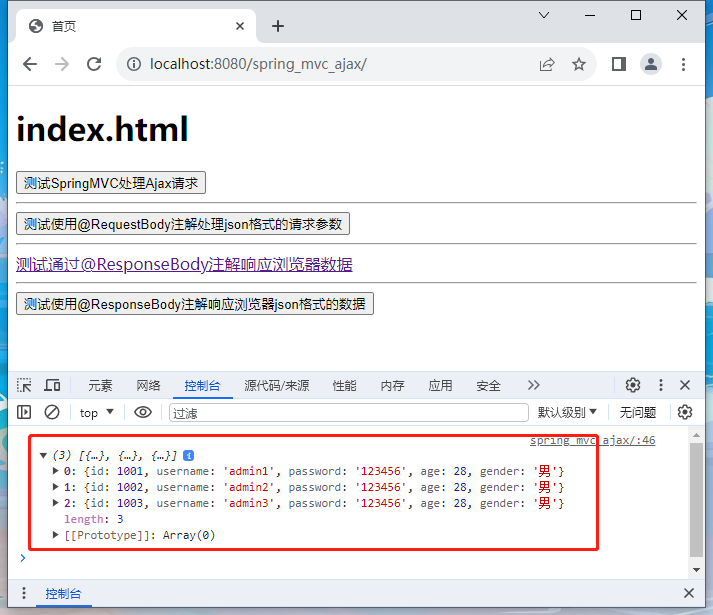The width and height of the screenshot is (713, 615).
Task: Collapse the (3) array output
Action: [43, 455]
